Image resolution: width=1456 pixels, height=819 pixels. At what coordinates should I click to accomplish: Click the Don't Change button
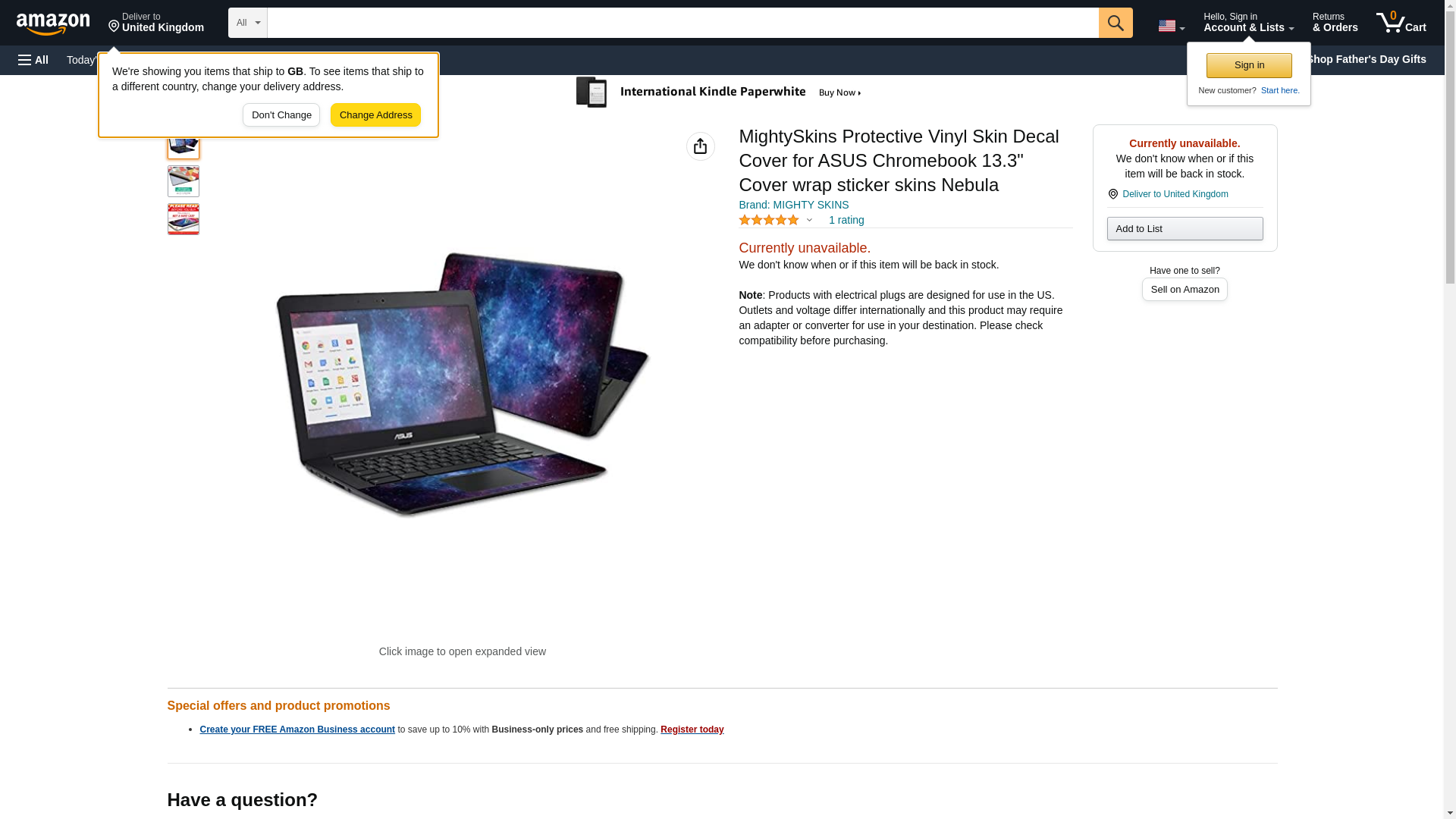coord(281,115)
